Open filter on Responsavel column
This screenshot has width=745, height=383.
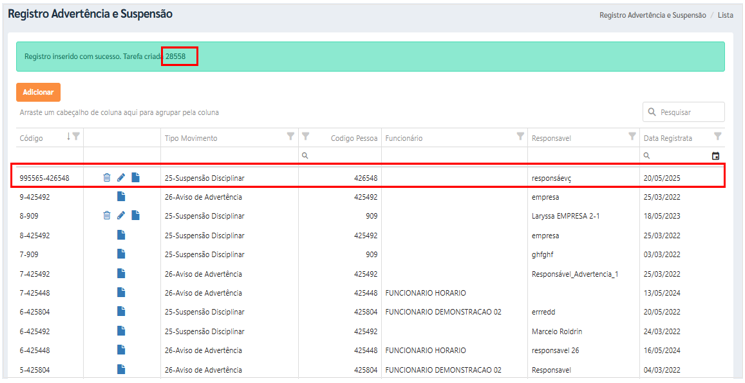[632, 137]
